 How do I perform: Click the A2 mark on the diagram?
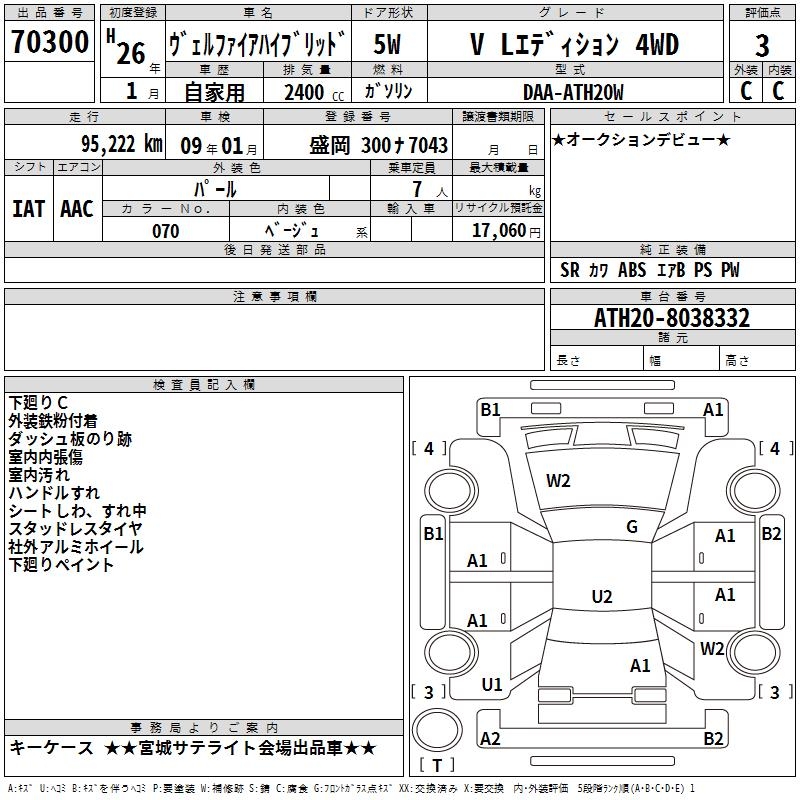coord(490,739)
